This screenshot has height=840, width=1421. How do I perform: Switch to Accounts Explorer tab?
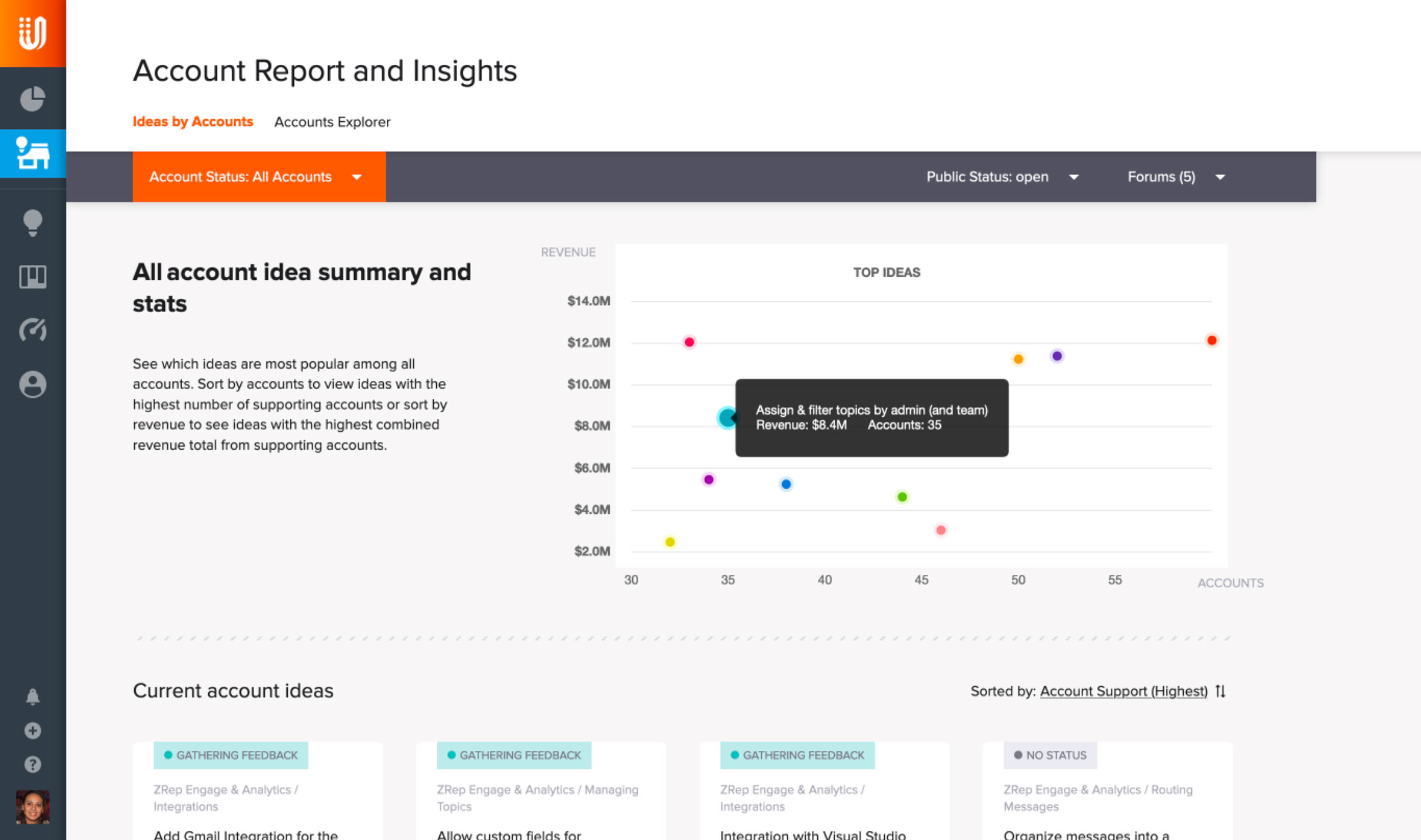tap(332, 122)
